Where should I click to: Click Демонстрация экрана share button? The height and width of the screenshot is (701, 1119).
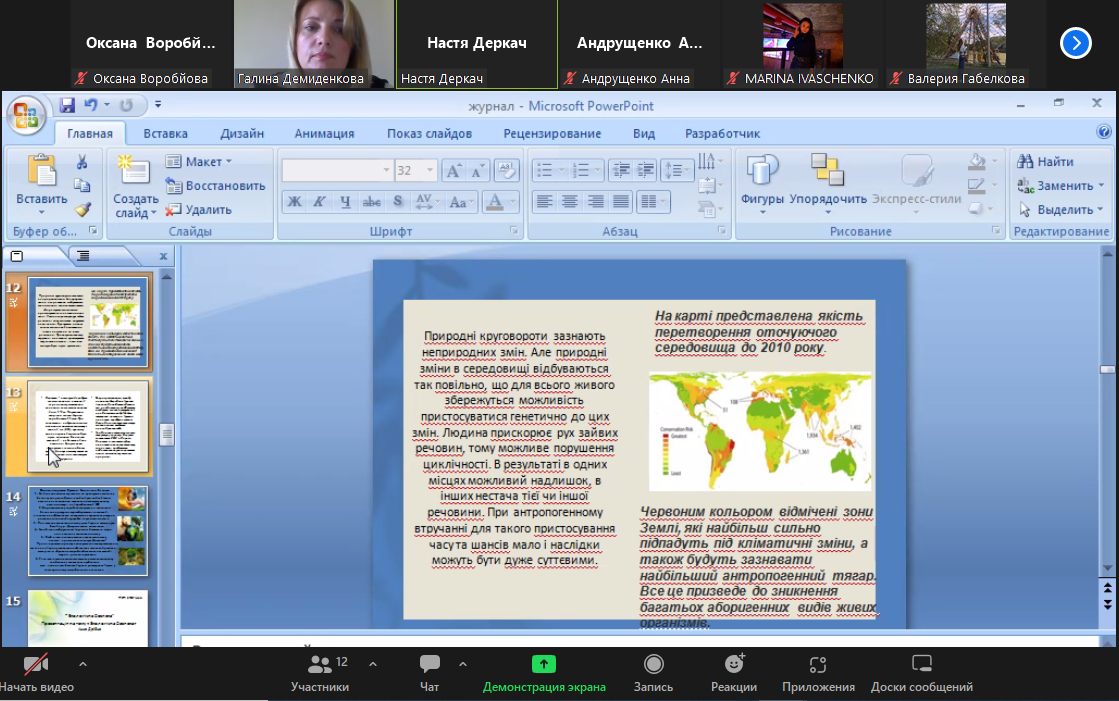[544, 671]
